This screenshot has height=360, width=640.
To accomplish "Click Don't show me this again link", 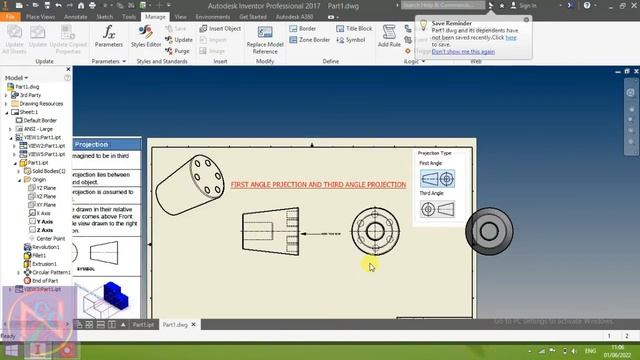I will (463, 52).
